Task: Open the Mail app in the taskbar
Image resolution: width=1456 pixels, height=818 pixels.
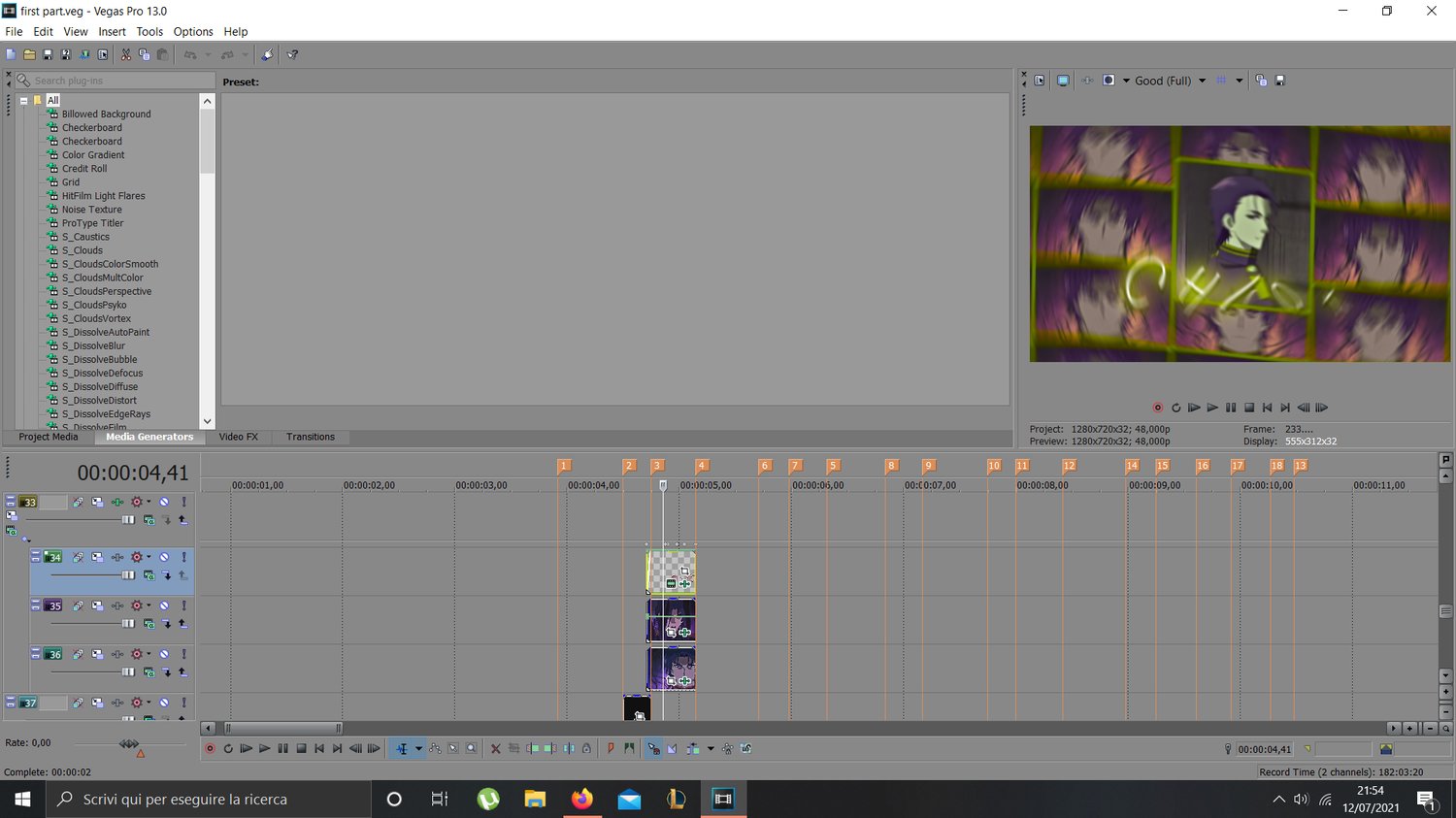Action: click(x=629, y=799)
